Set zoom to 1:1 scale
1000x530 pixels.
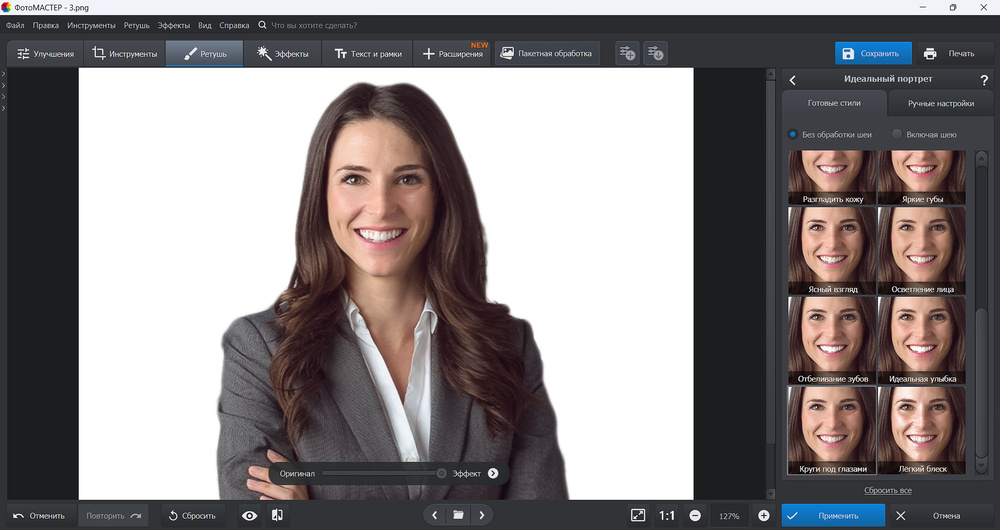click(667, 515)
